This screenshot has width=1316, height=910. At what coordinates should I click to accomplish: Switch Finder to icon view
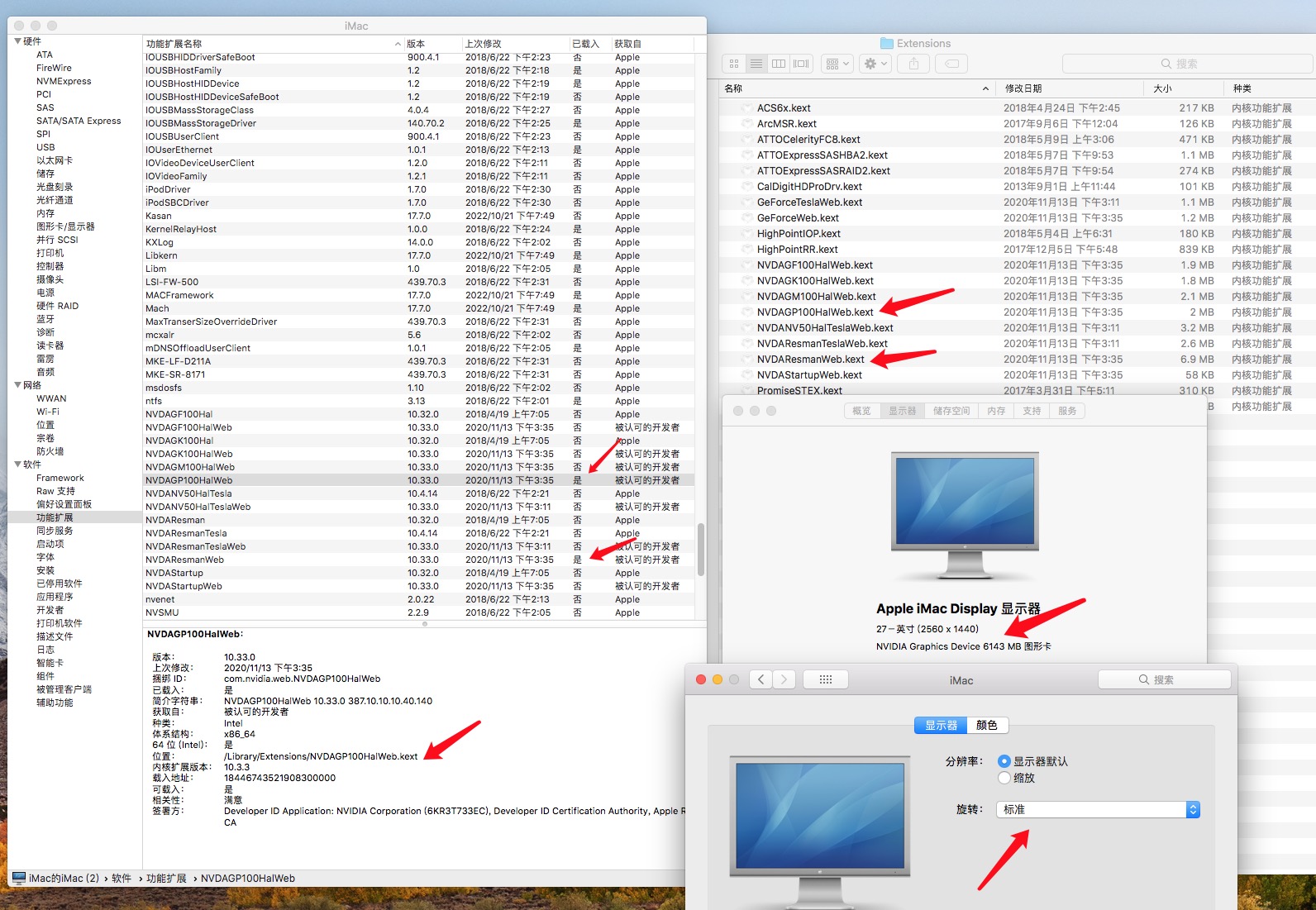pos(734,64)
